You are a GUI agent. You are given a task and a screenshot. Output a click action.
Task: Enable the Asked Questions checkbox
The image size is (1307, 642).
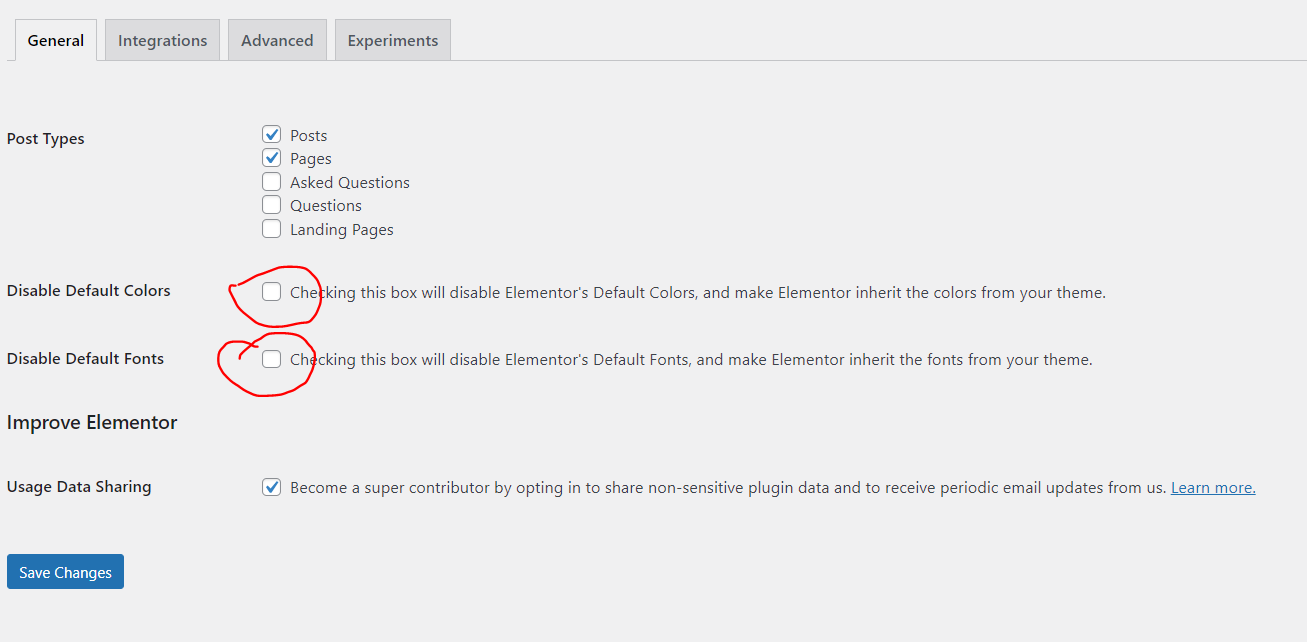[x=271, y=181]
